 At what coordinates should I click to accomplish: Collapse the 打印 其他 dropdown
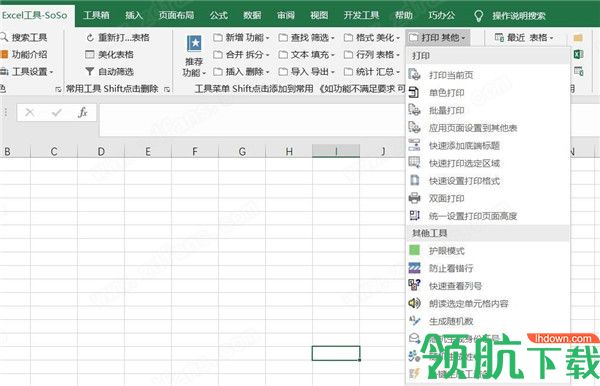tap(437, 37)
